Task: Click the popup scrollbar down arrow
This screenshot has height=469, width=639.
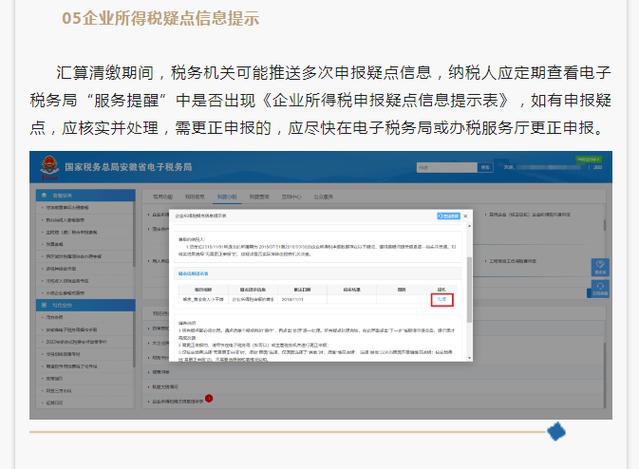Action: (x=469, y=358)
